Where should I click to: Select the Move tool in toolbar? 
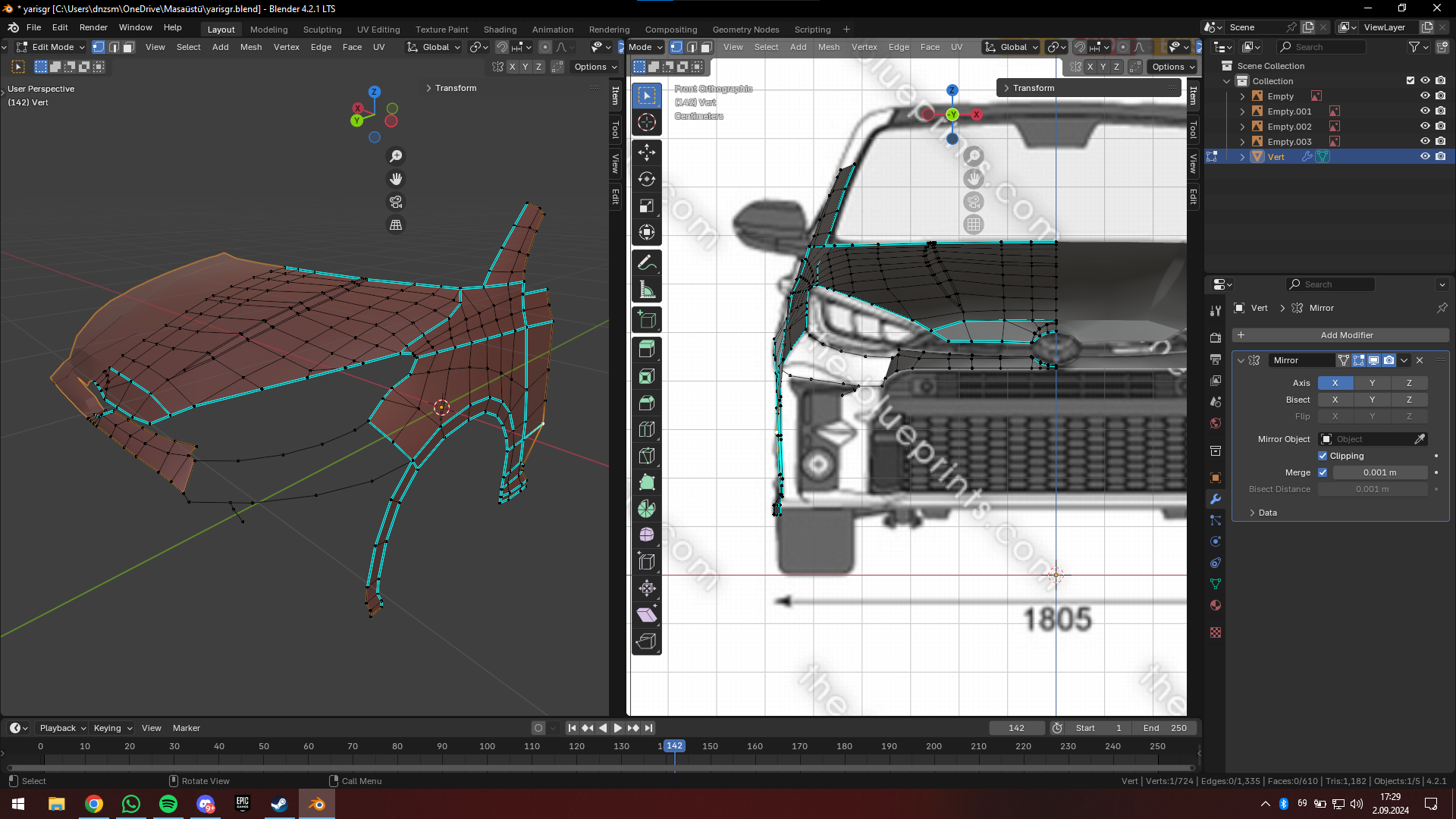[x=646, y=152]
